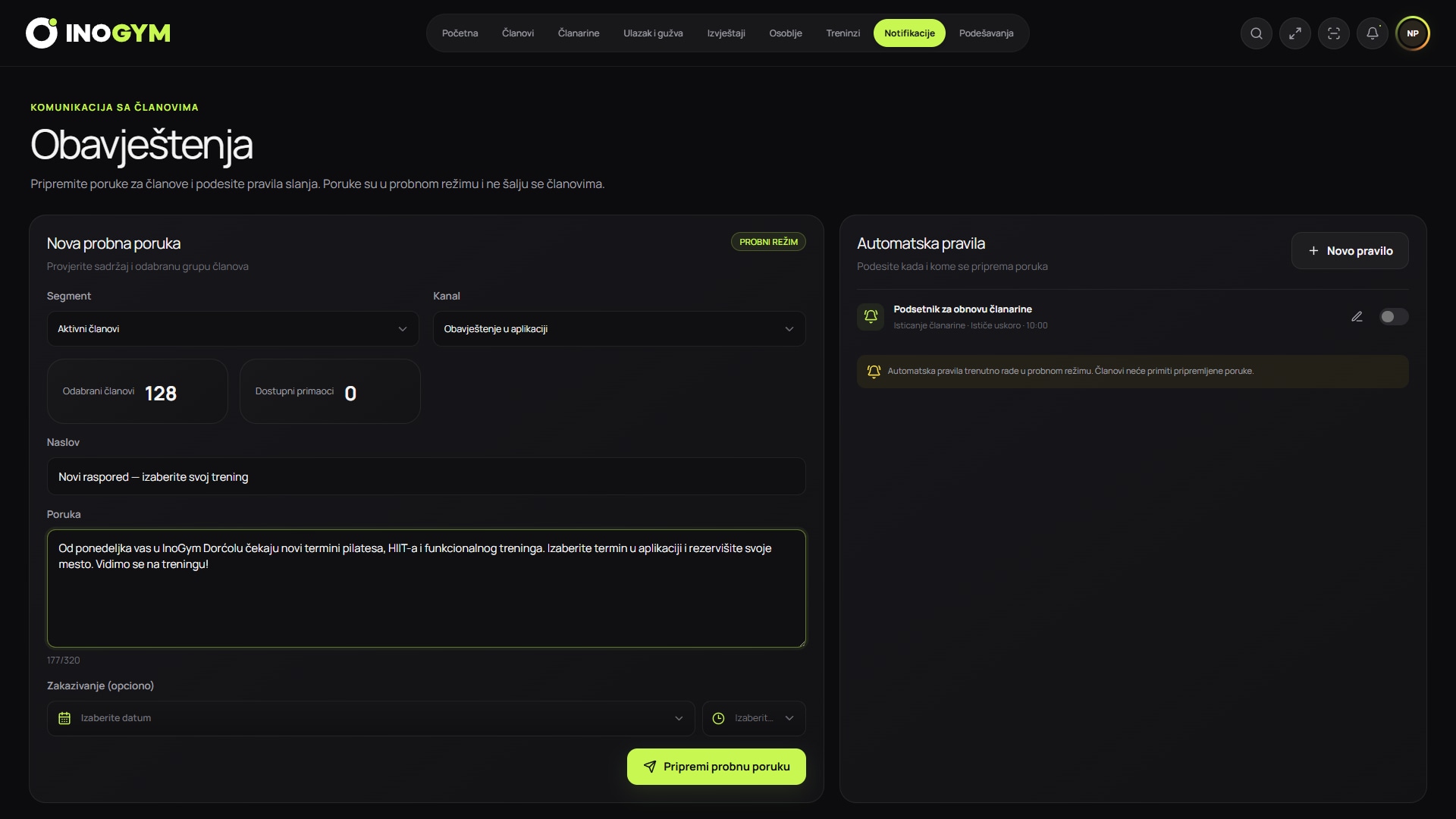Open the search icon in header
The image size is (1456, 819).
[x=1257, y=33]
